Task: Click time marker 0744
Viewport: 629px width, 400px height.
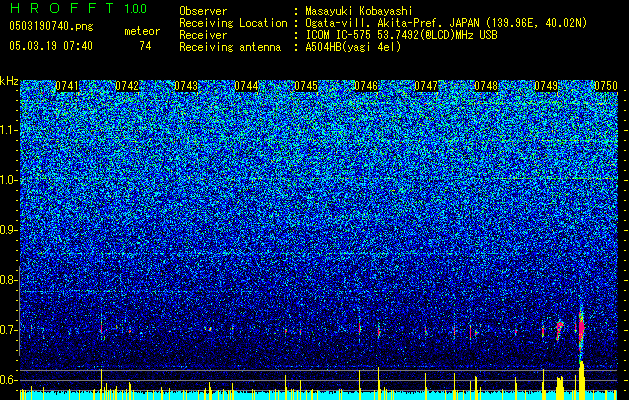Action: pos(246,86)
